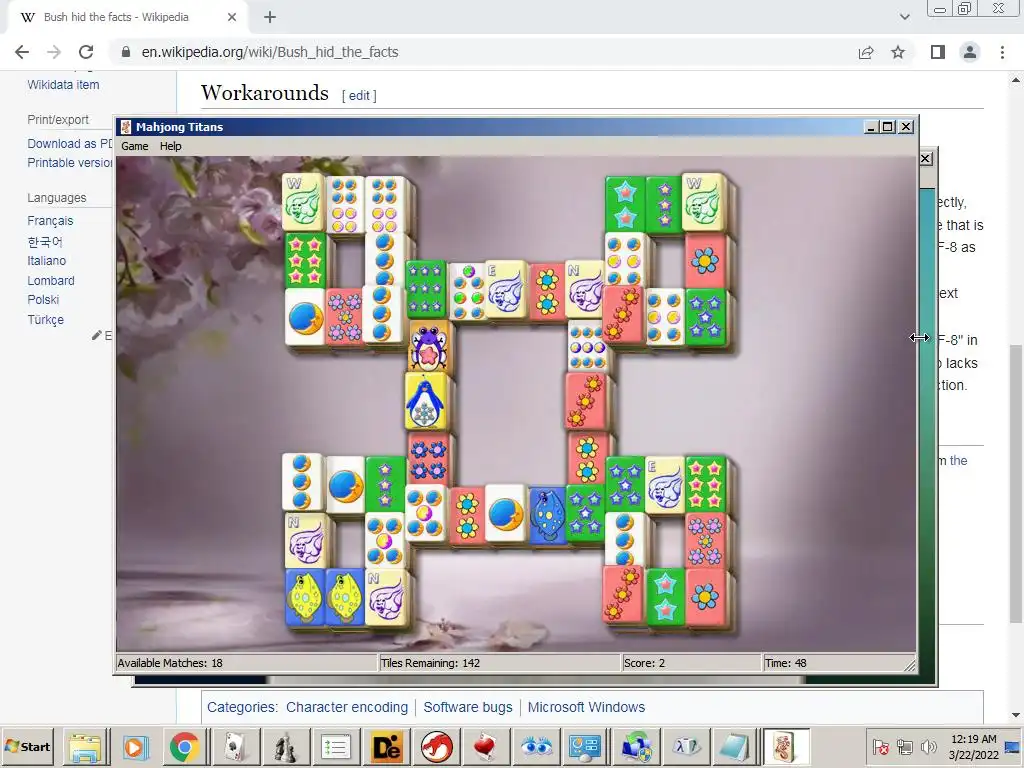Open the Microsoft Windows category link

click(x=586, y=707)
